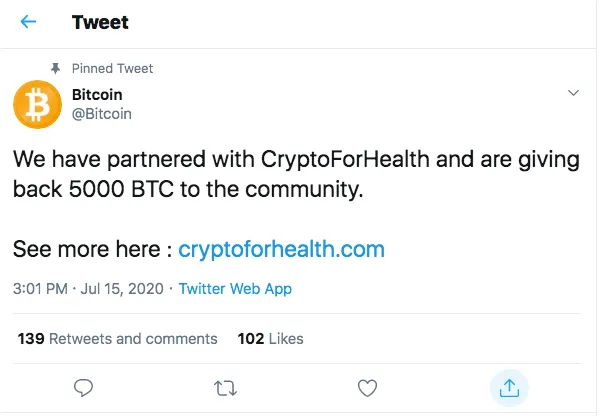Click the Tweet header title

(x=100, y=22)
